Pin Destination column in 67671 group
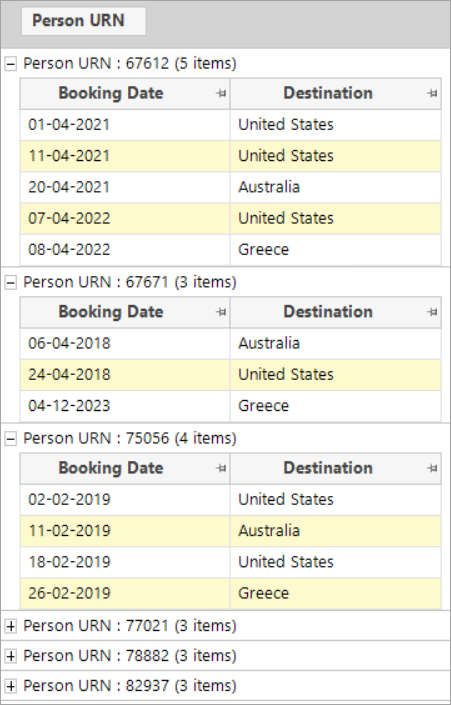 coord(432,312)
